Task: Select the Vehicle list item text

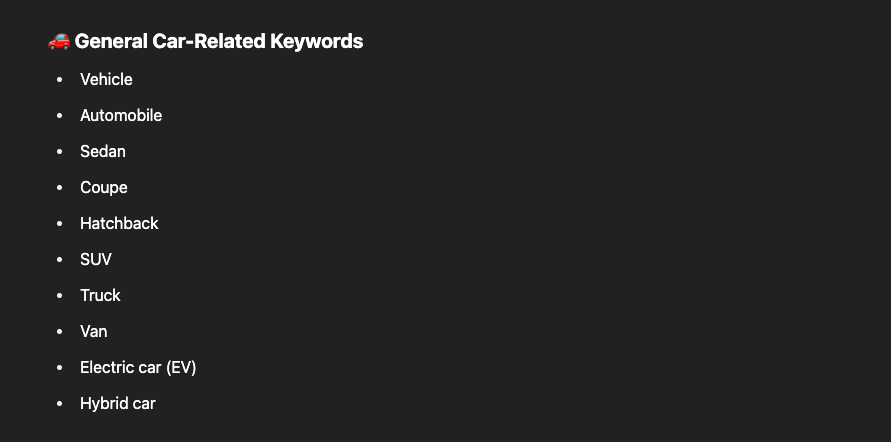Action: (106, 80)
